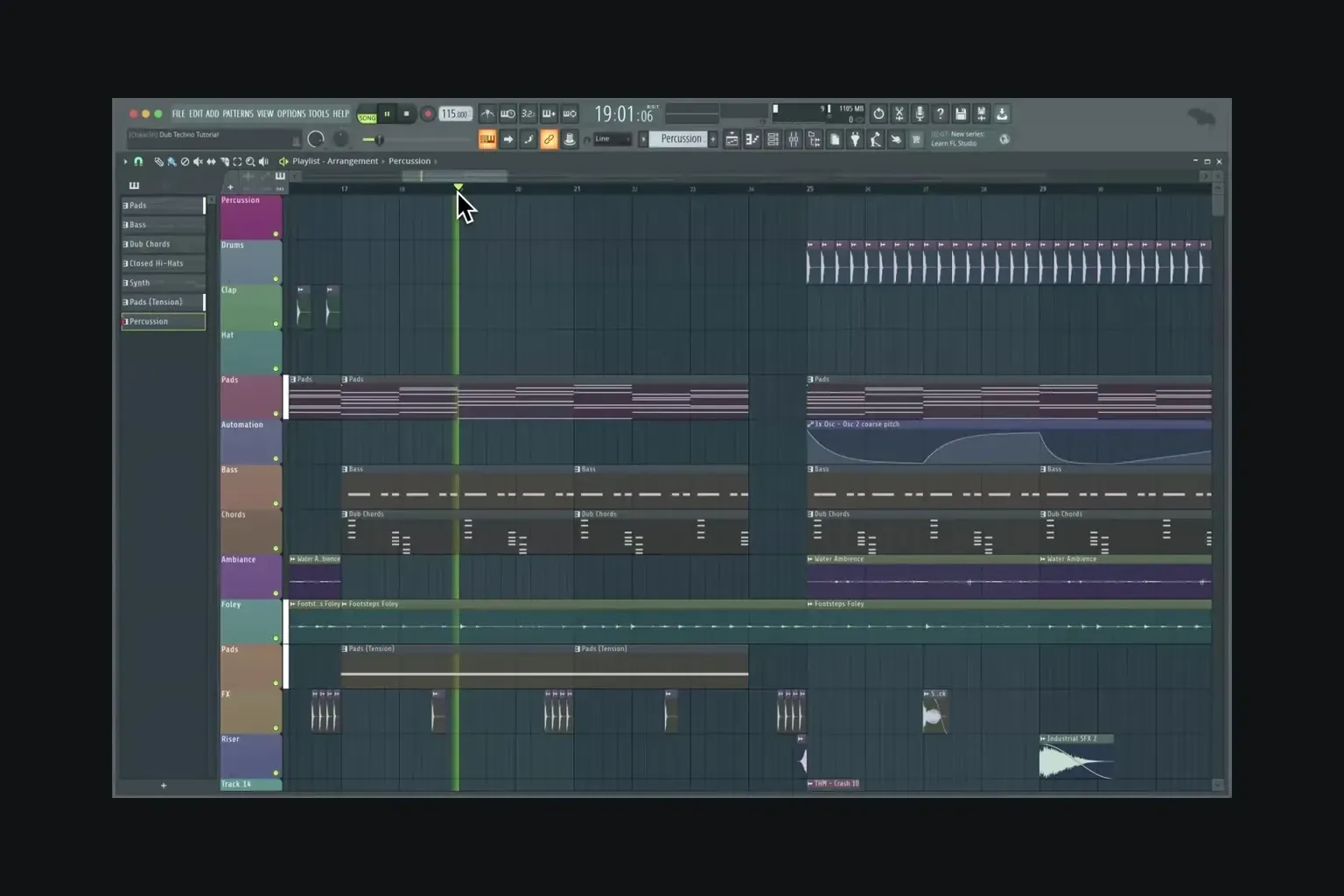Toggle the metronome icon
This screenshot has height=896, width=1344.
click(487, 114)
